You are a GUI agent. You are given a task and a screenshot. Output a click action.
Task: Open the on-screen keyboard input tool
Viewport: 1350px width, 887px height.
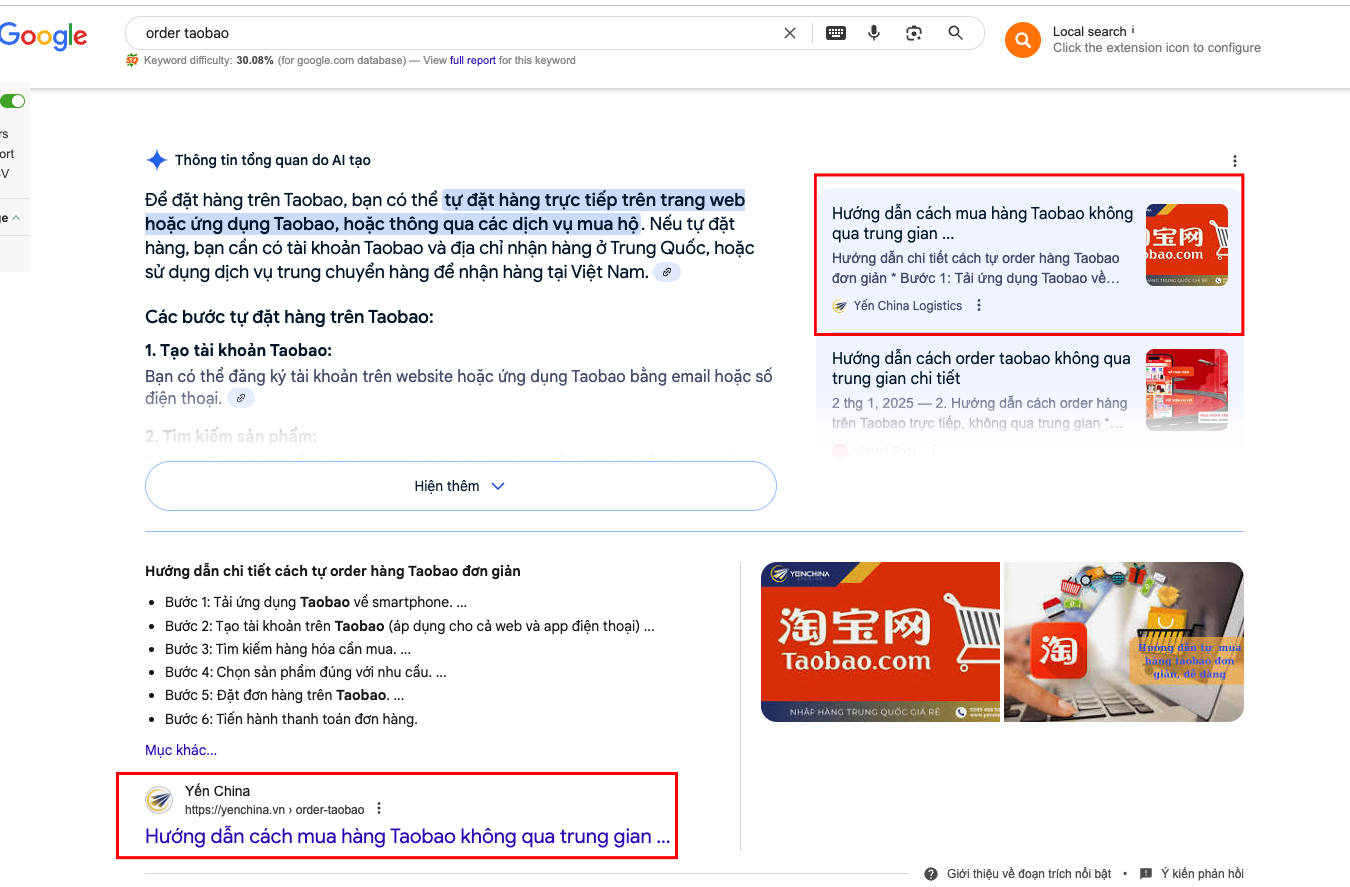pyautogui.click(x=836, y=33)
